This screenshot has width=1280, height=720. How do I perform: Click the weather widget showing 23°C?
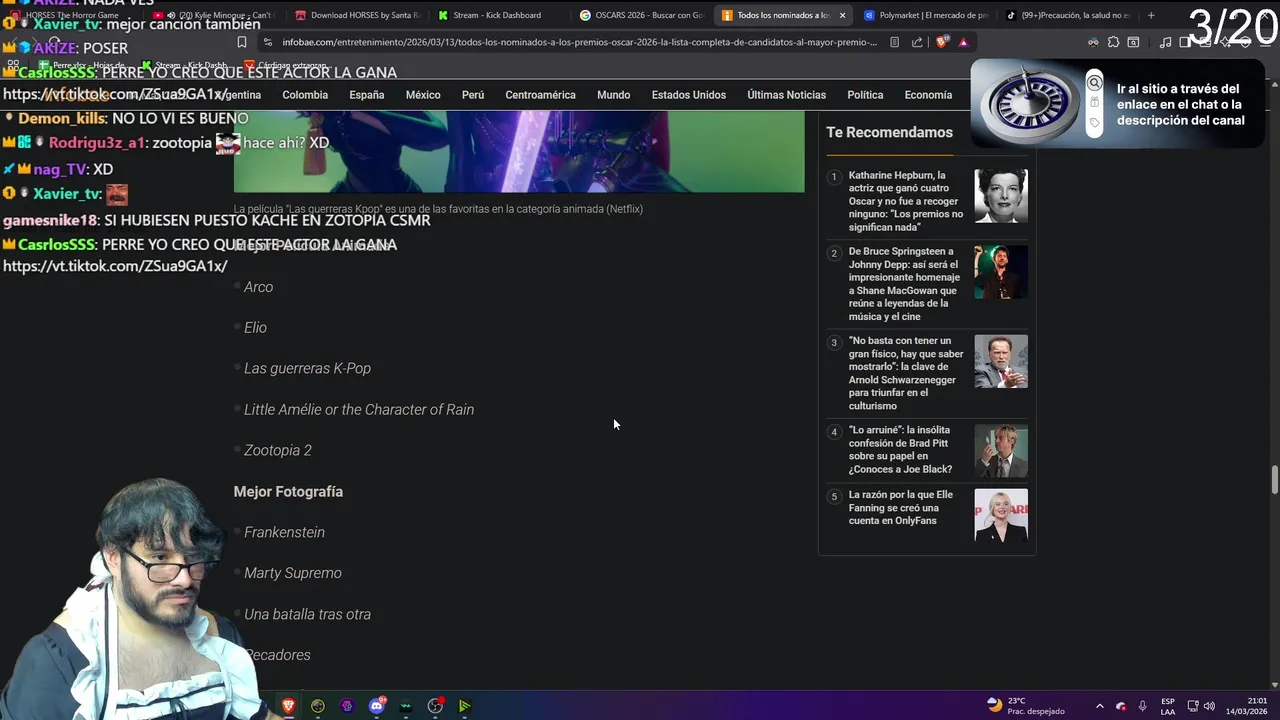(x=1026, y=706)
